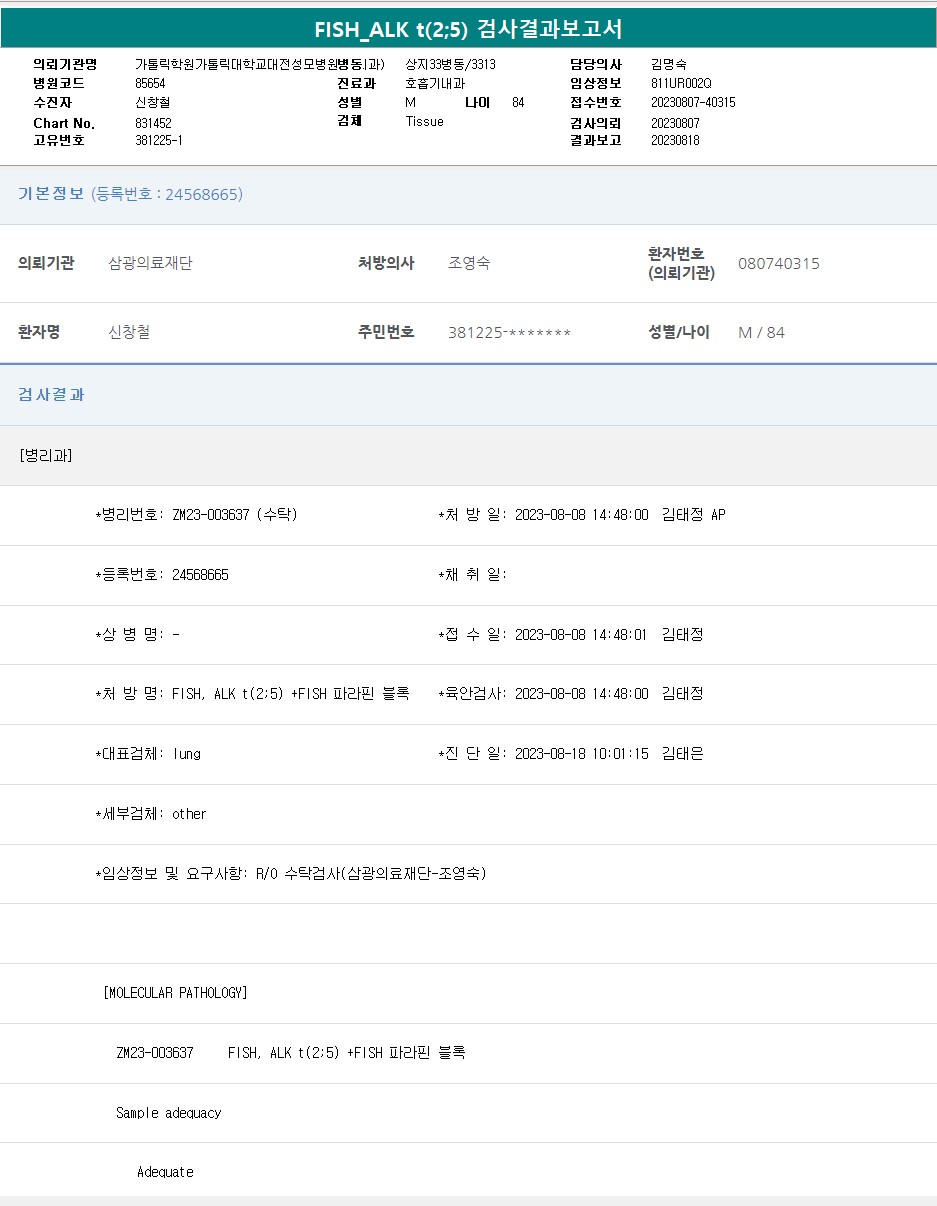Click the 검체 value Tissue

point(424,121)
